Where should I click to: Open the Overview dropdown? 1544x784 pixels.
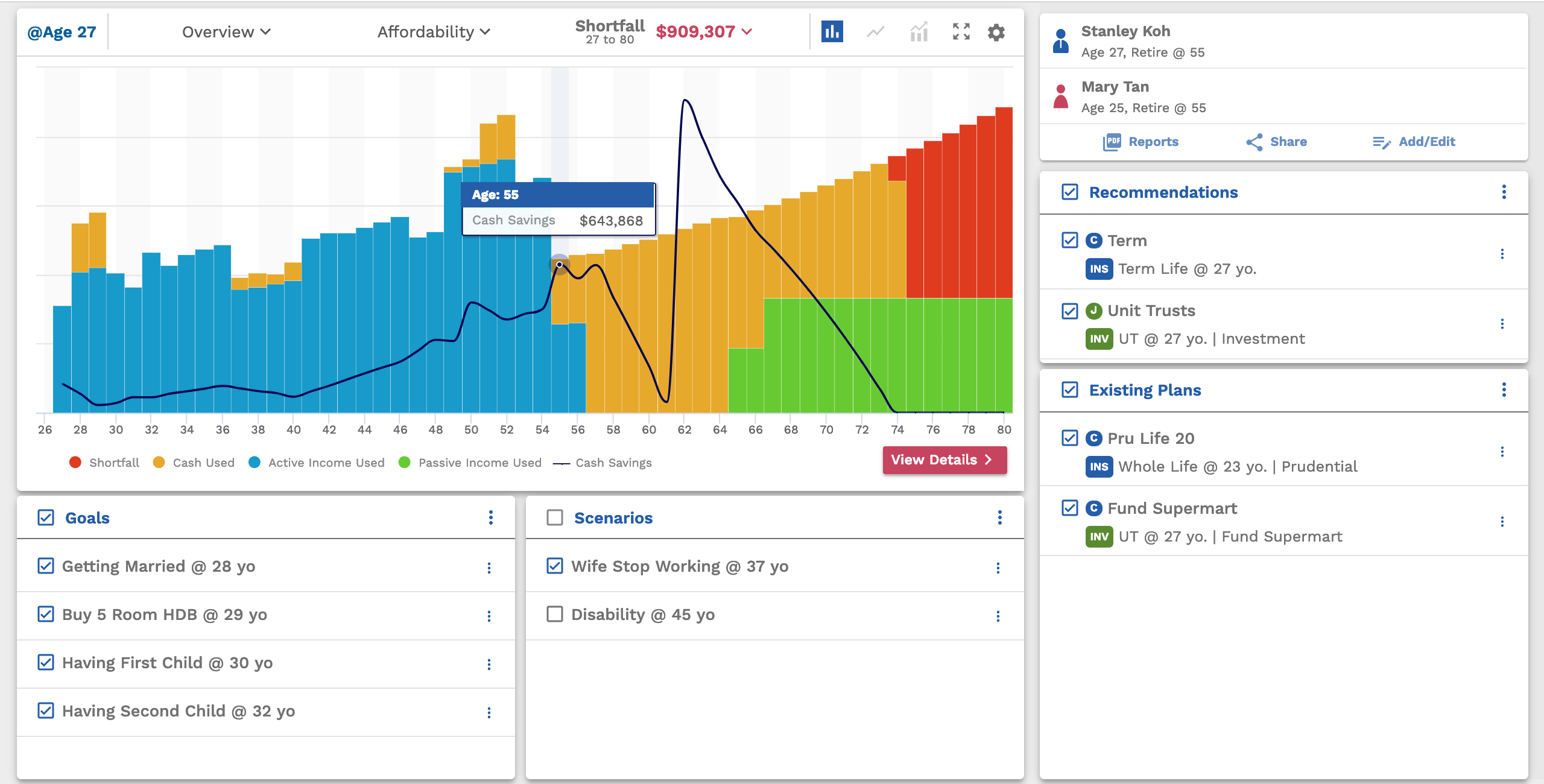point(226,32)
